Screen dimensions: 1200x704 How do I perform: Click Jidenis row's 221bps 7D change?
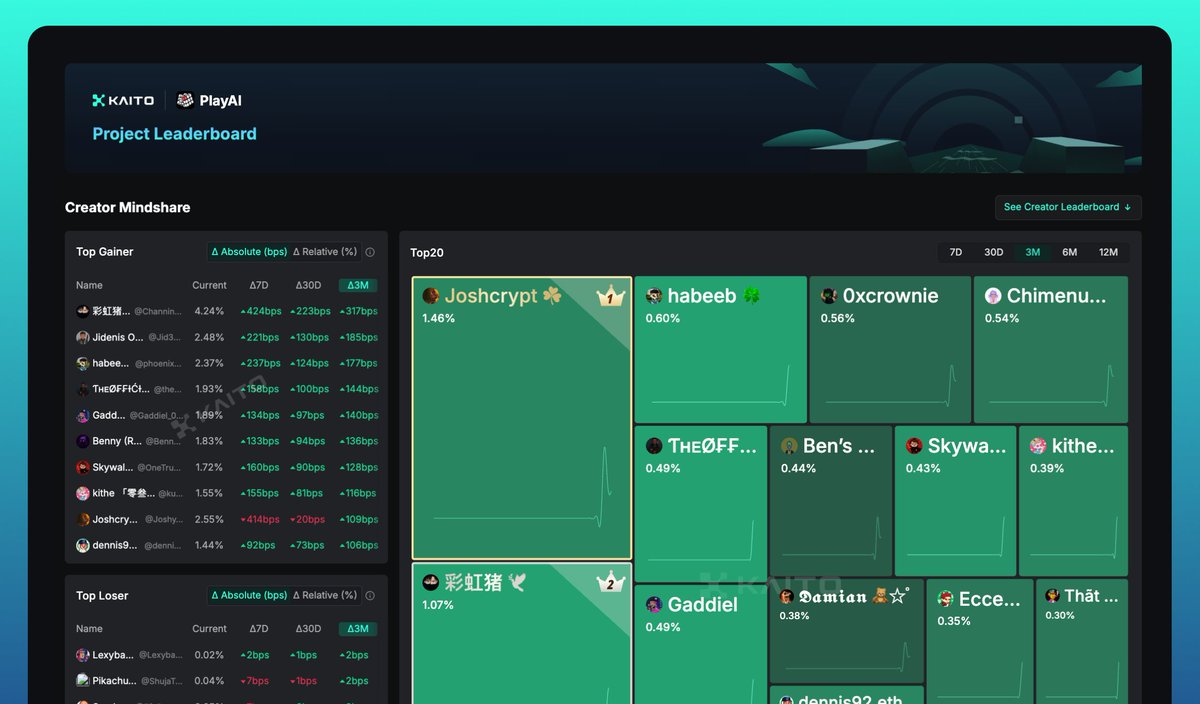pos(260,337)
